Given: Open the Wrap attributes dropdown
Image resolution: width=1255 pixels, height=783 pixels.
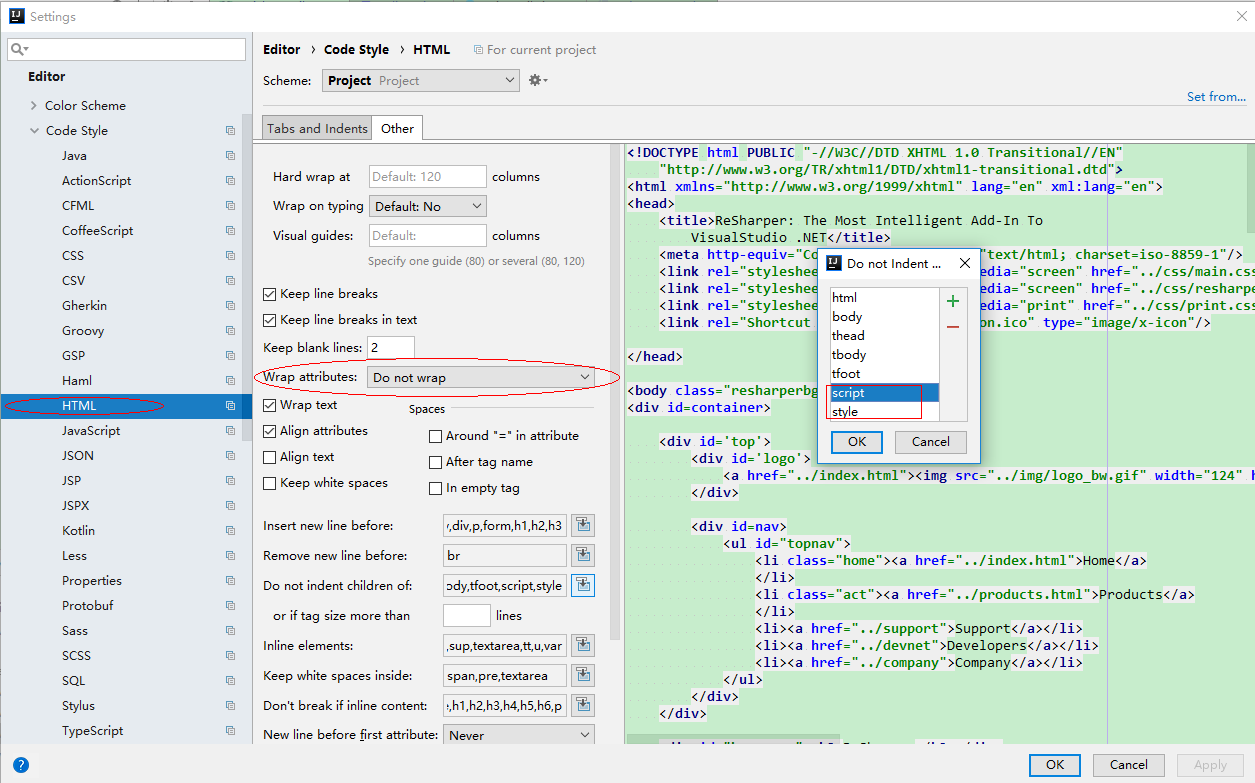Looking at the screenshot, I should click(480, 377).
